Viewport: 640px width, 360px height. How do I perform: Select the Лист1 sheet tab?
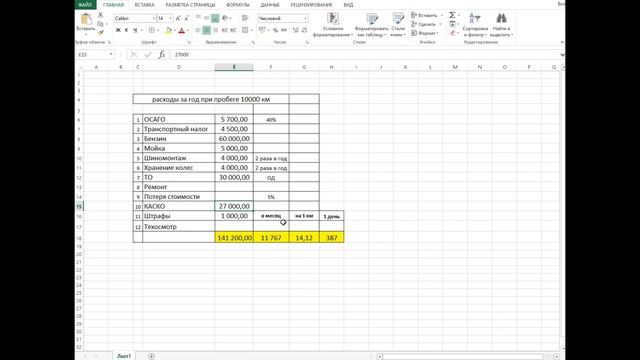124,356
